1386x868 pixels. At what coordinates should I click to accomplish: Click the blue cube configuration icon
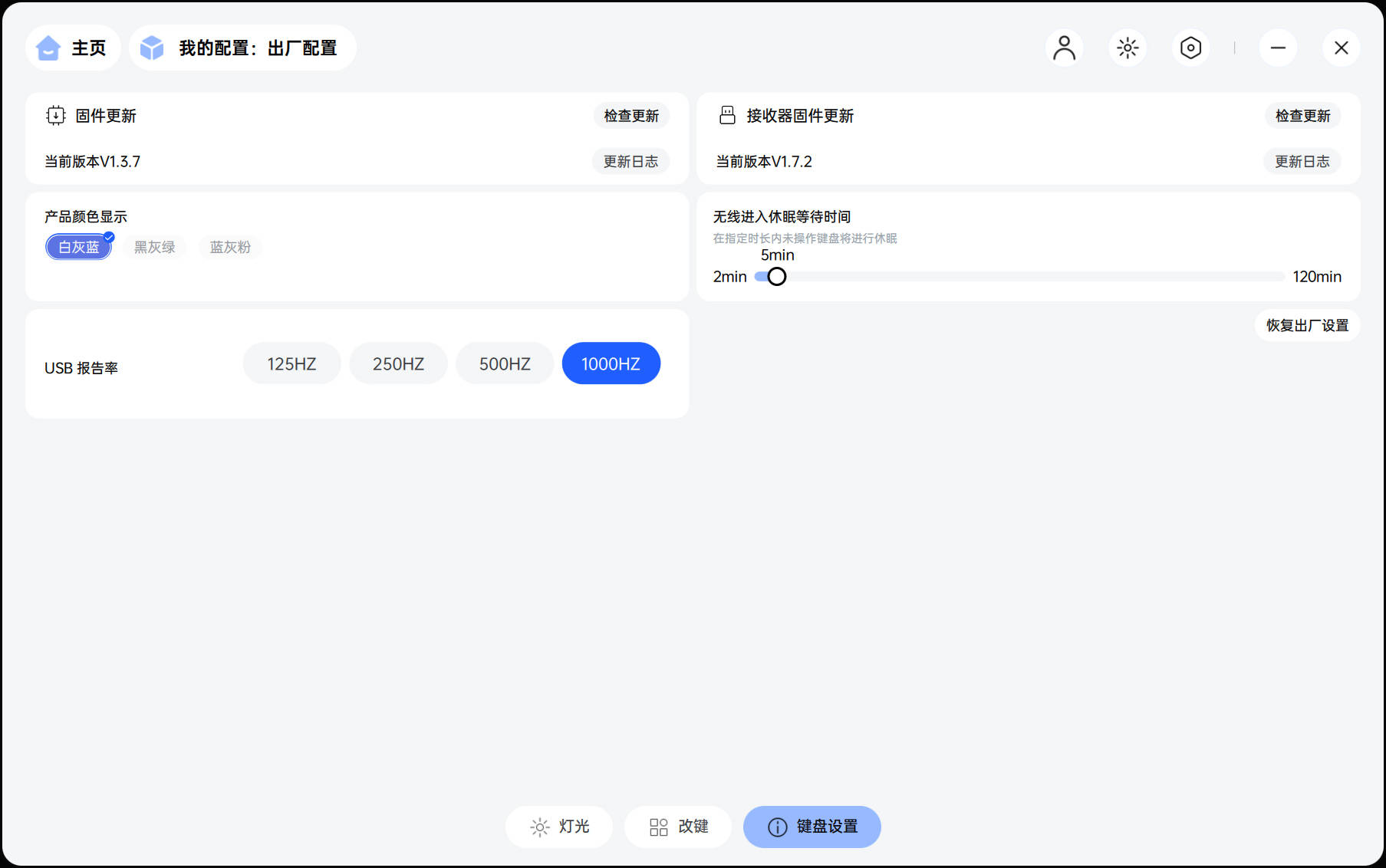[152, 48]
